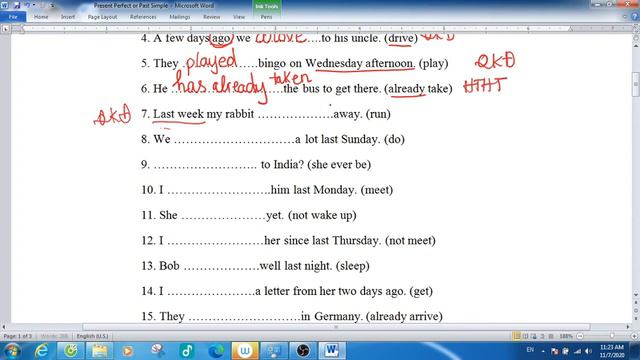Click the Word application icon in title bar
Viewport: 640px width, 360px height.
tap(5, 5)
